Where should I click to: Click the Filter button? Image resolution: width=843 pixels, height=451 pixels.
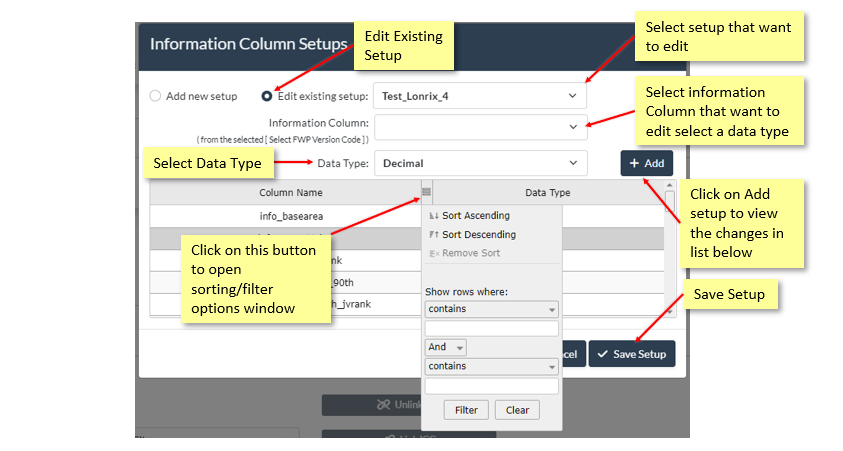click(466, 410)
